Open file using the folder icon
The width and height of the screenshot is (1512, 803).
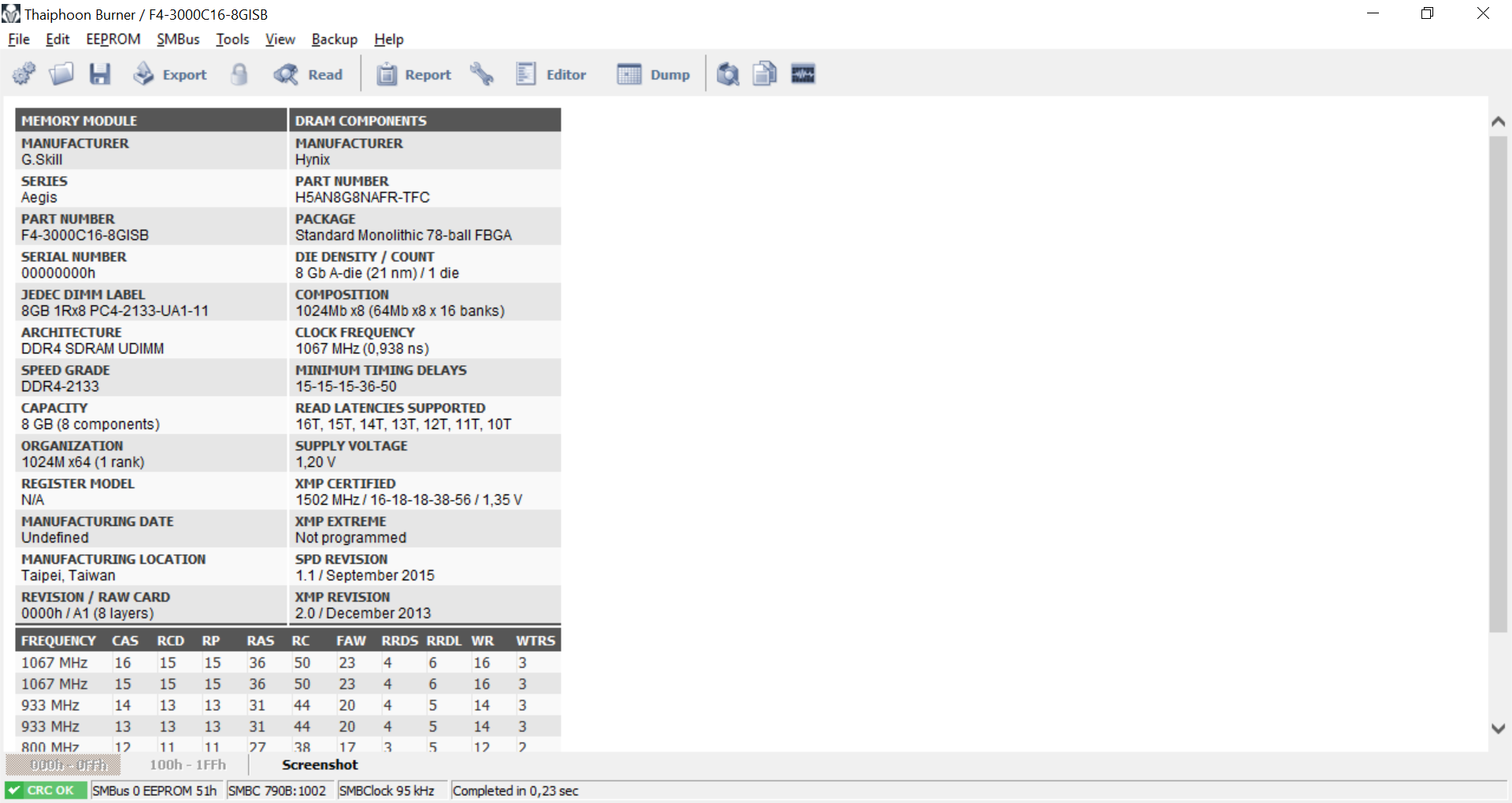[61, 75]
